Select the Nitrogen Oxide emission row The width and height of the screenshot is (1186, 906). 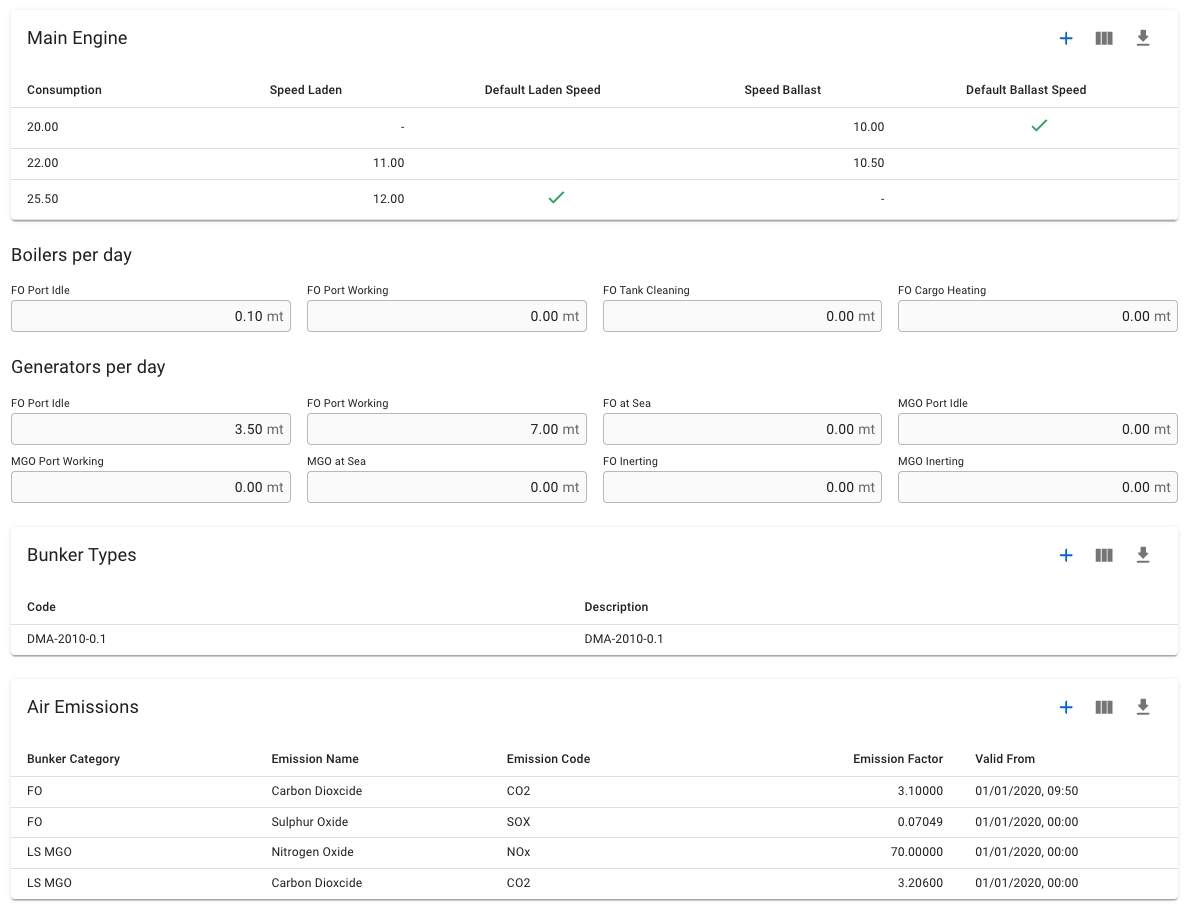[x=312, y=852]
